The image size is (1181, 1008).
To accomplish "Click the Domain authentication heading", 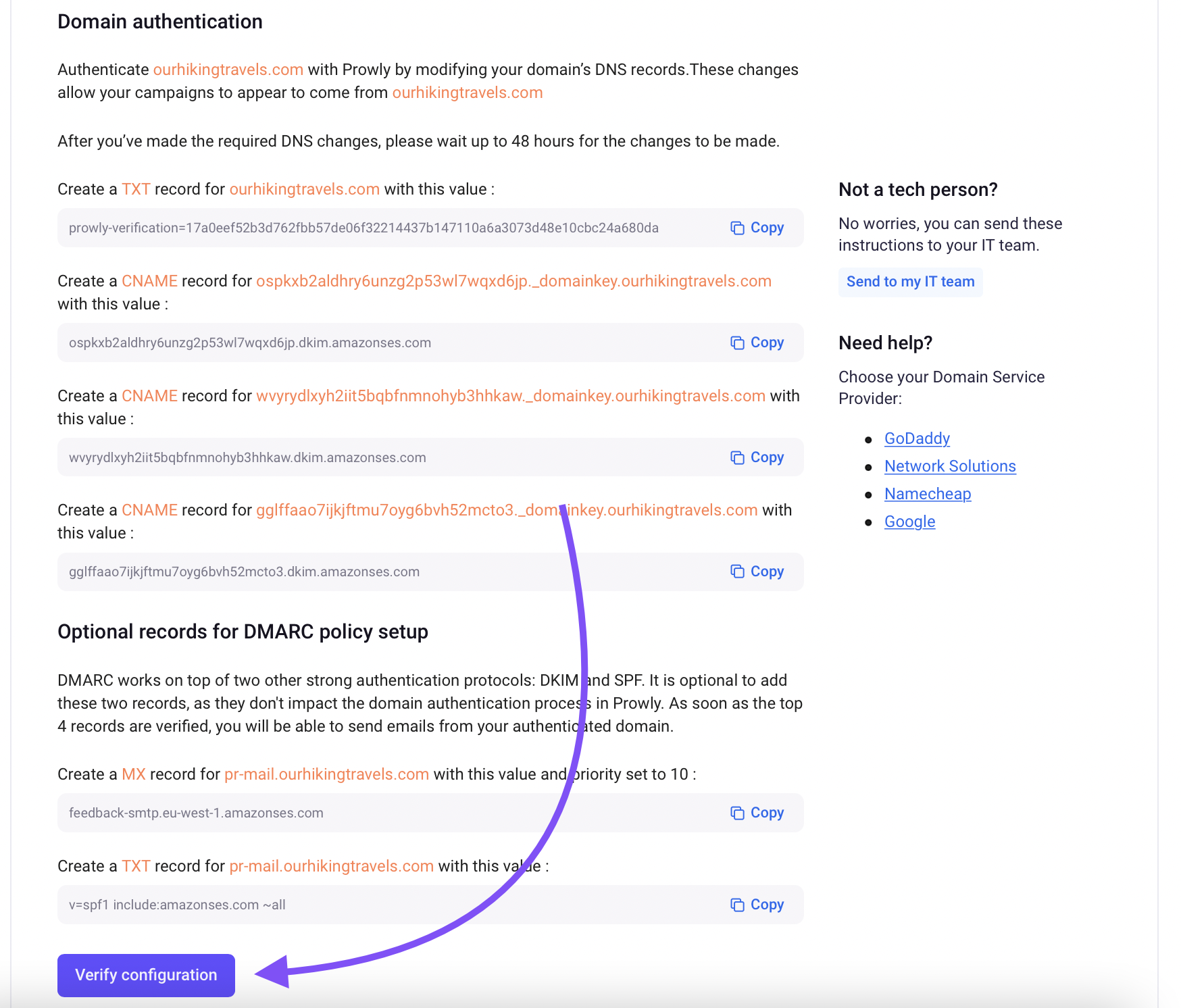I will click(x=160, y=22).
